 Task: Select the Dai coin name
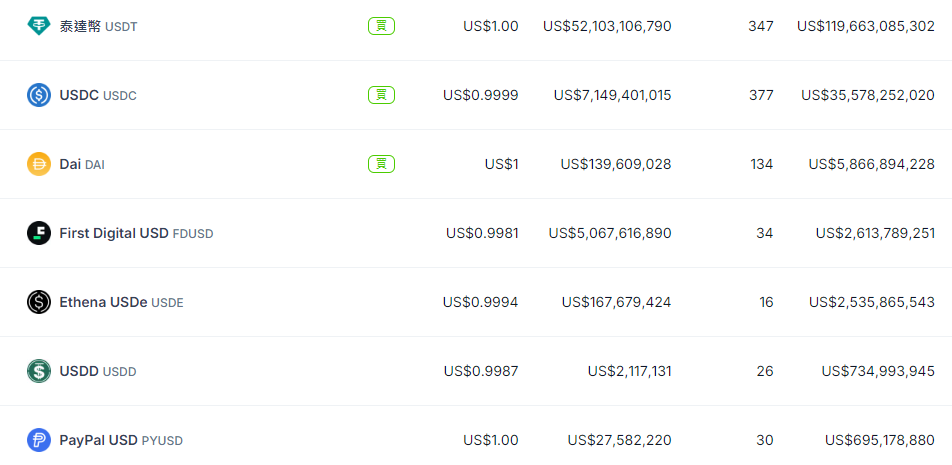pyautogui.click(x=70, y=164)
